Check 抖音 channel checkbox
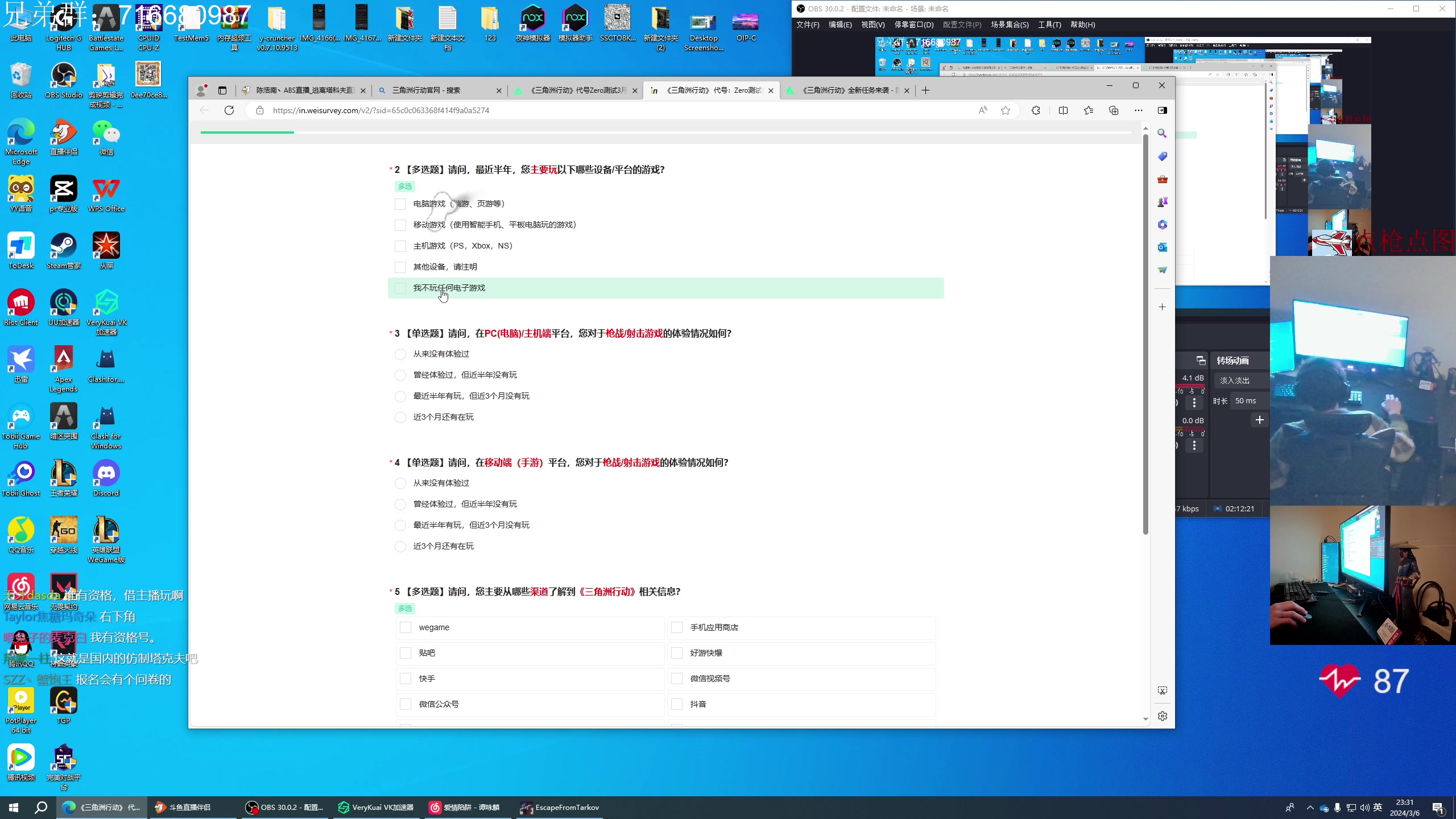 (677, 704)
